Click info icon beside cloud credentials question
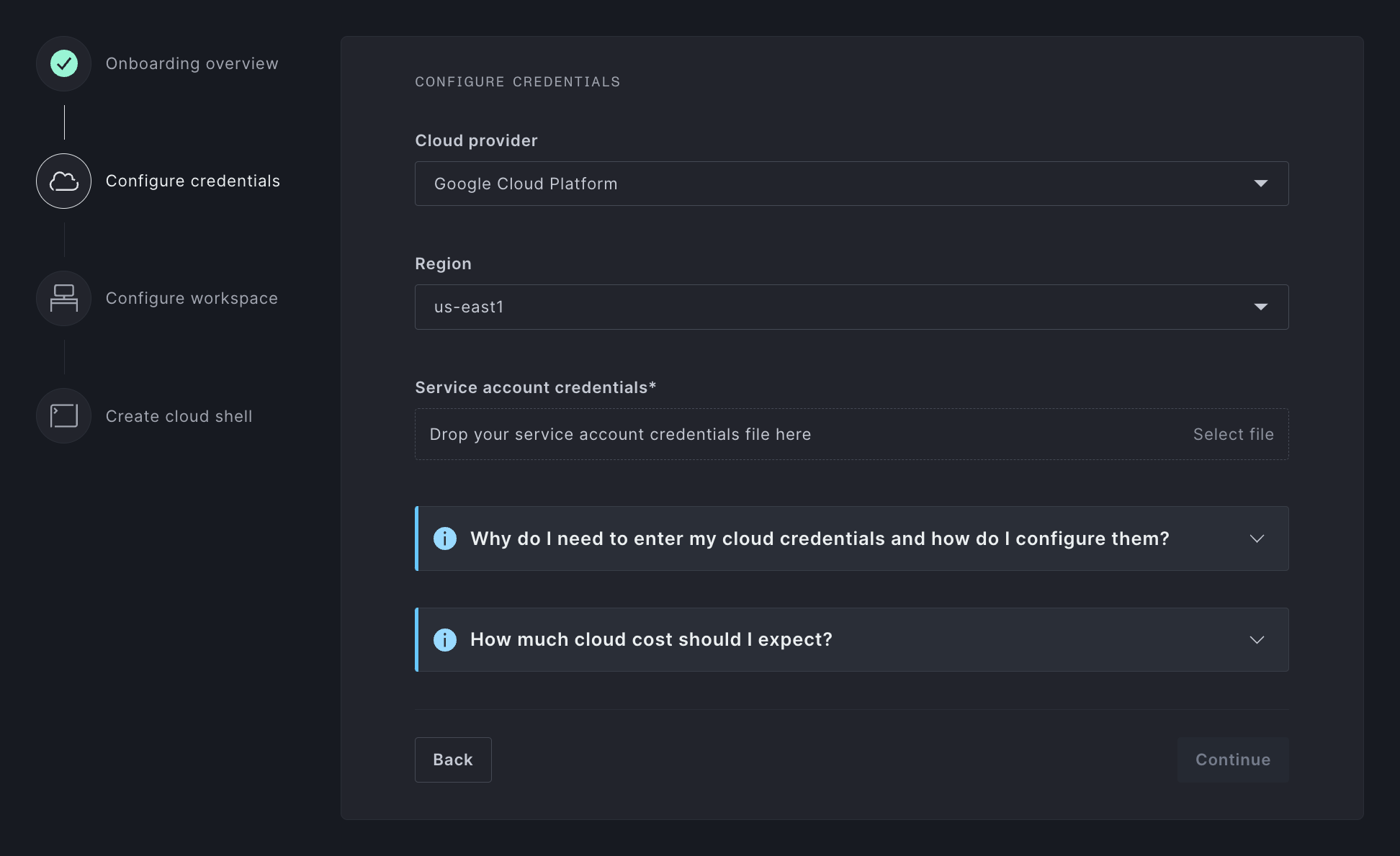1400x856 pixels. point(445,539)
